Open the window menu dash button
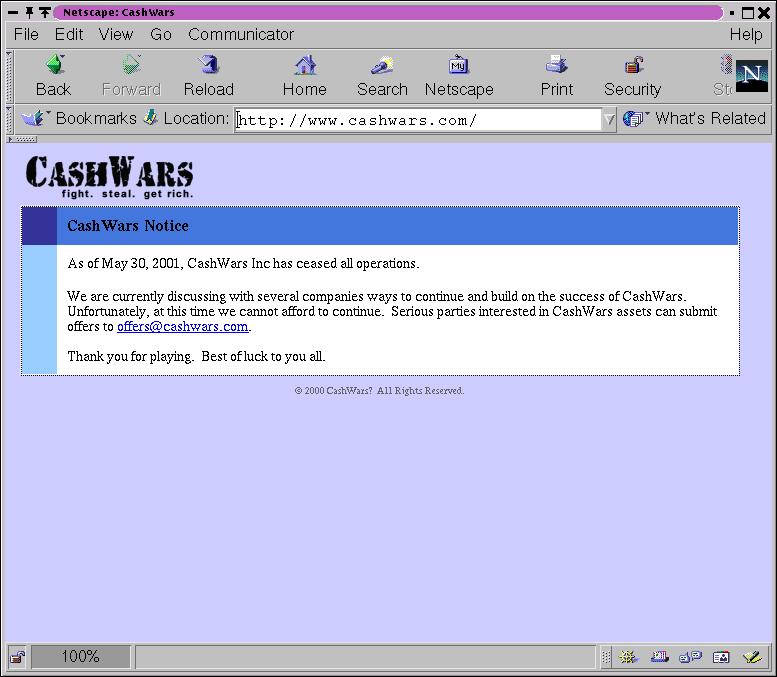777x677 pixels. pos(13,12)
